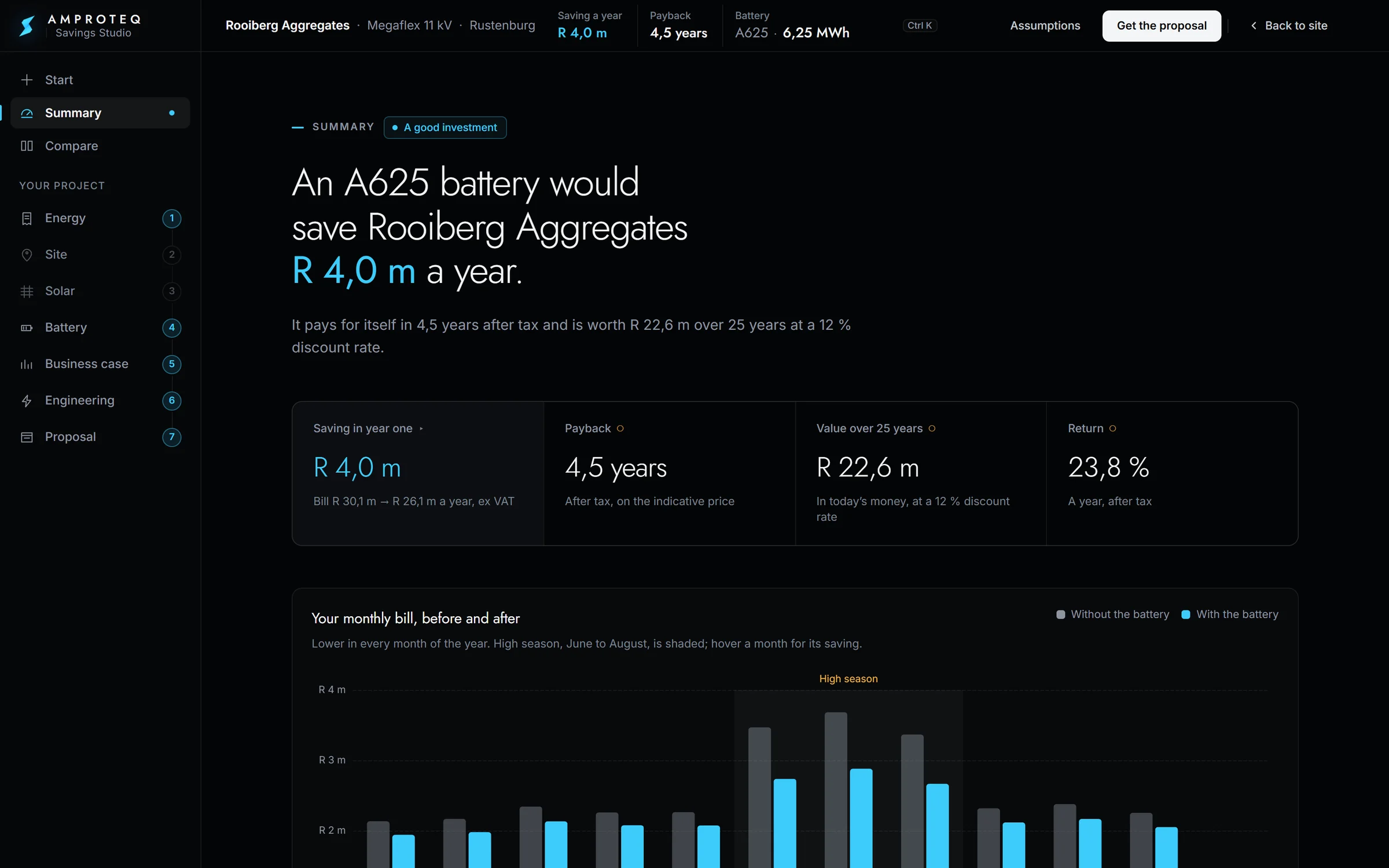Click the Your monthly bill chart title
1389x868 pixels.
(x=416, y=619)
